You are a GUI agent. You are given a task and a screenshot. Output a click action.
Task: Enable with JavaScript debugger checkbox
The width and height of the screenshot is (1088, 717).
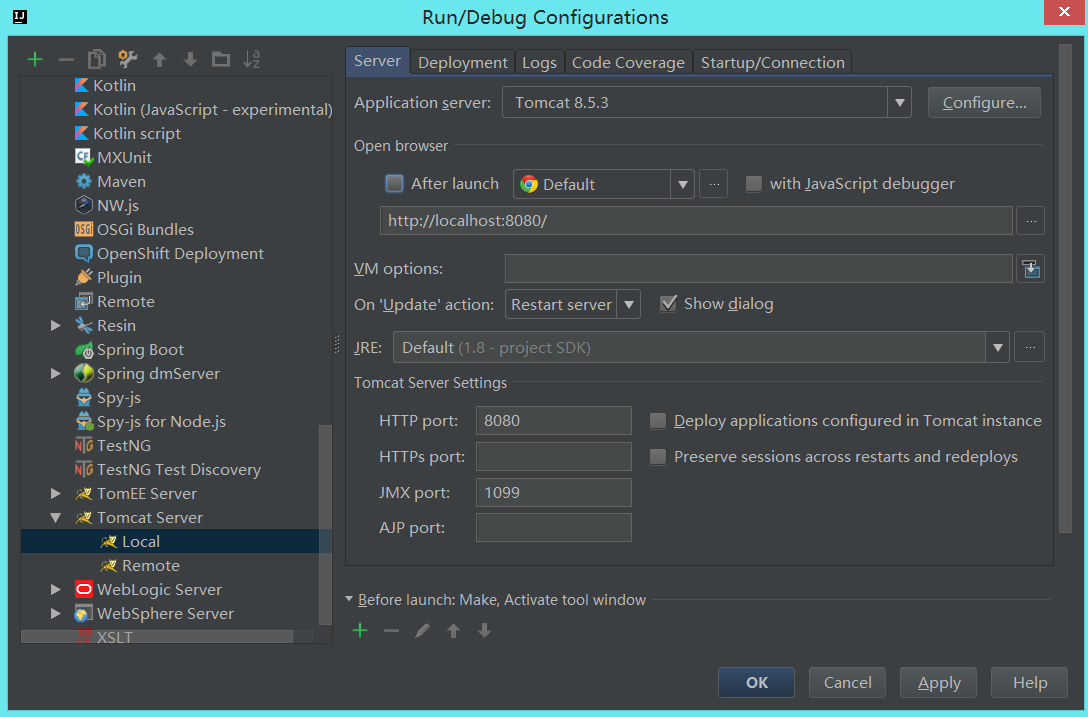tap(754, 183)
